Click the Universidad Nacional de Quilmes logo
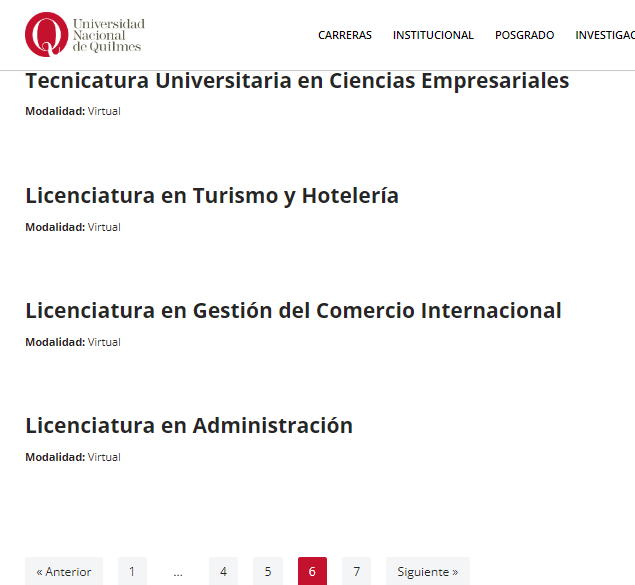Viewport: 635px width, 585px height. coord(85,34)
